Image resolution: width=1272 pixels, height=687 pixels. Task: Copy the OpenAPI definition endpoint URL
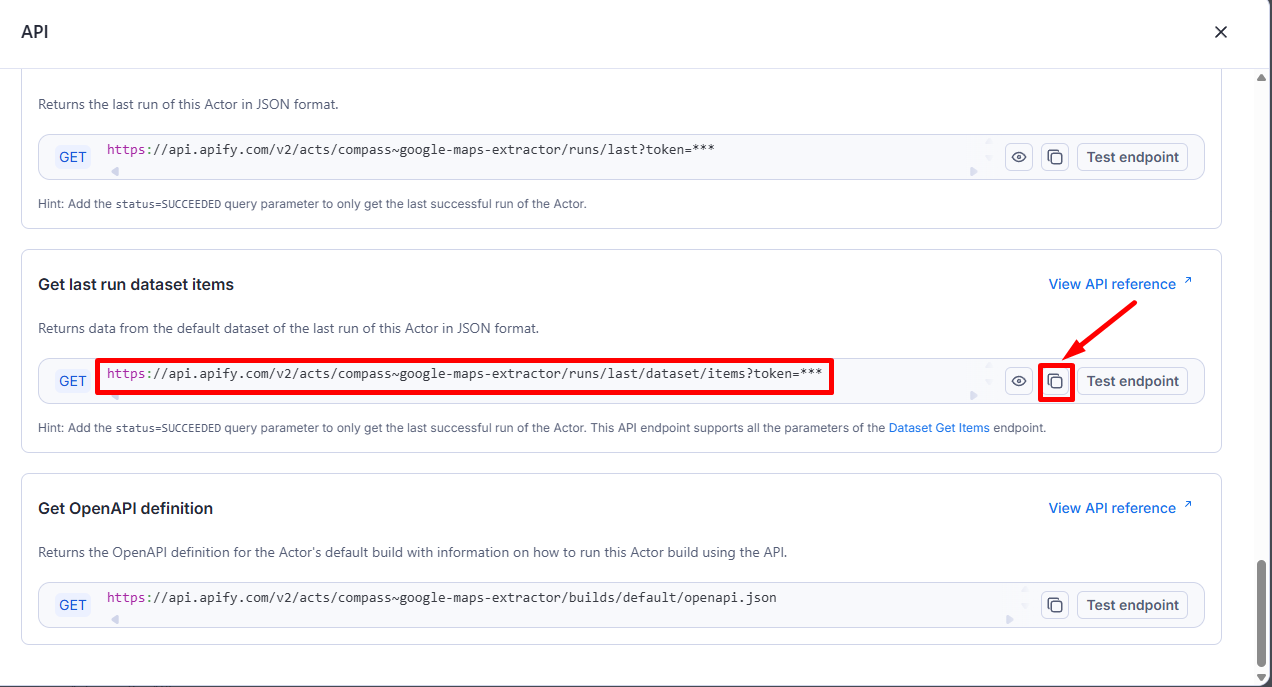pyautogui.click(x=1054, y=605)
